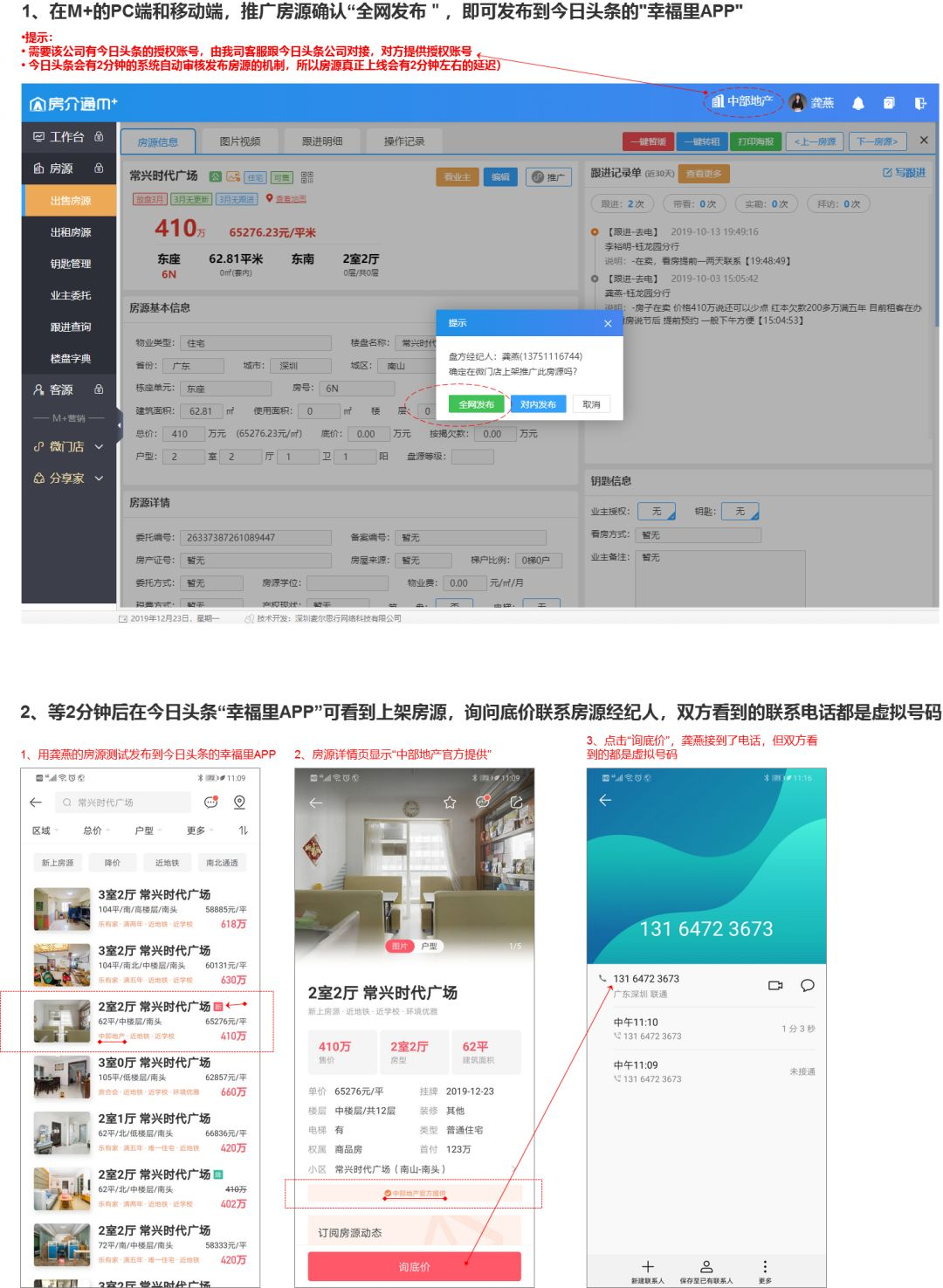Open the document icon beside the bell
Screen dimensions: 943x1288
(889, 103)
